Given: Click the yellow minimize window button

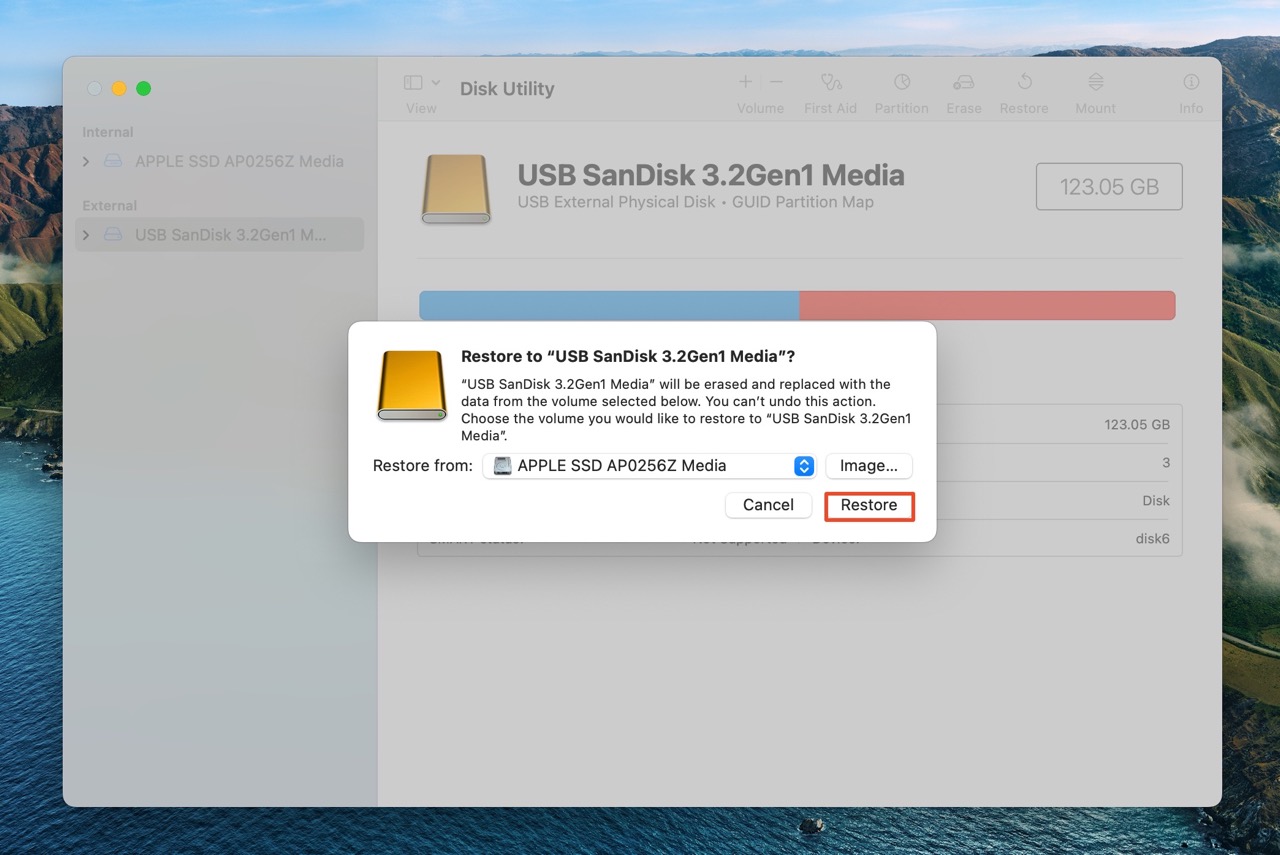Looking at the screenshot, I should [119, 88].
